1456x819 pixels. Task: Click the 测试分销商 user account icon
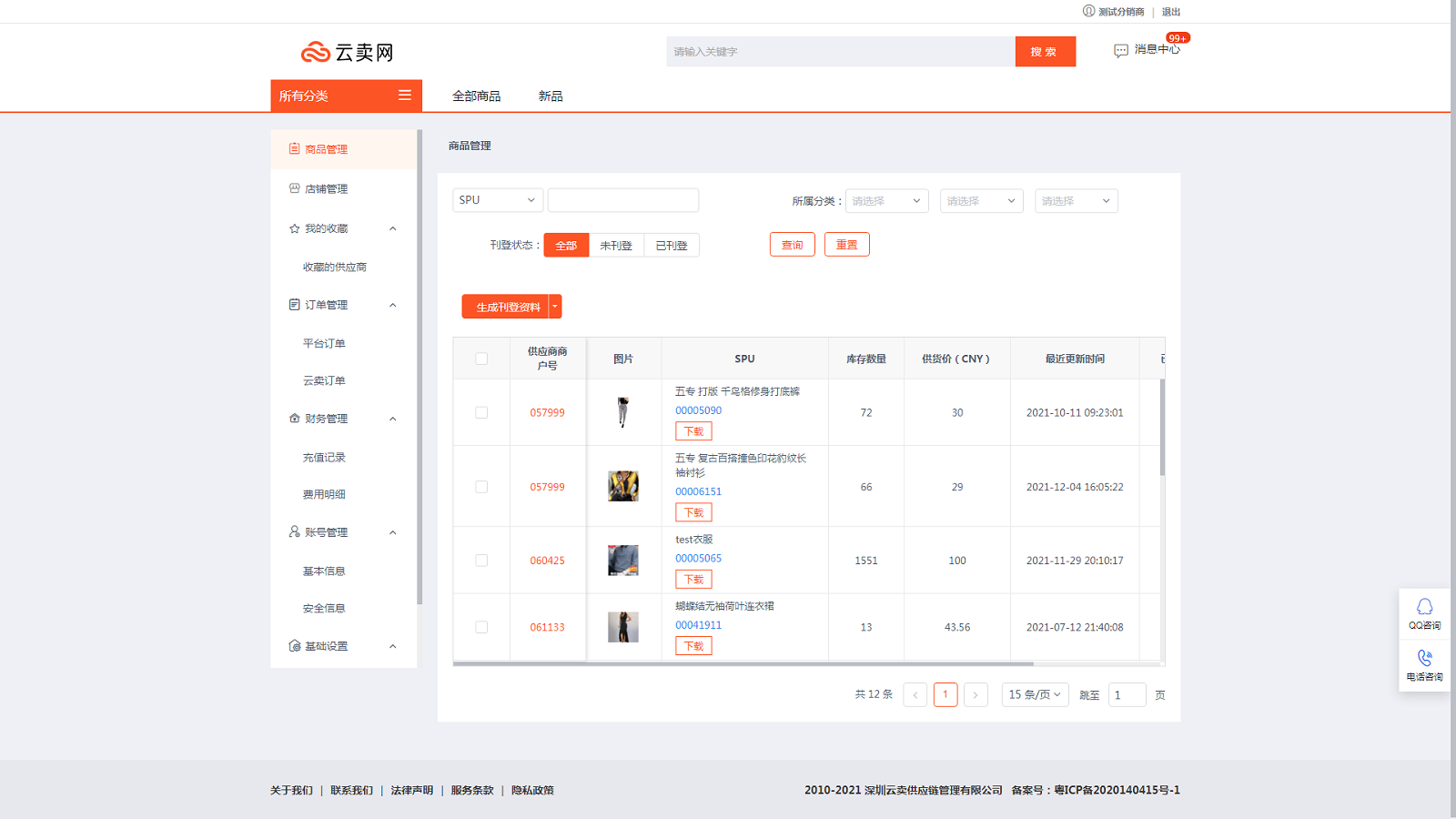pyautogui.click(x=1088, y=11)
